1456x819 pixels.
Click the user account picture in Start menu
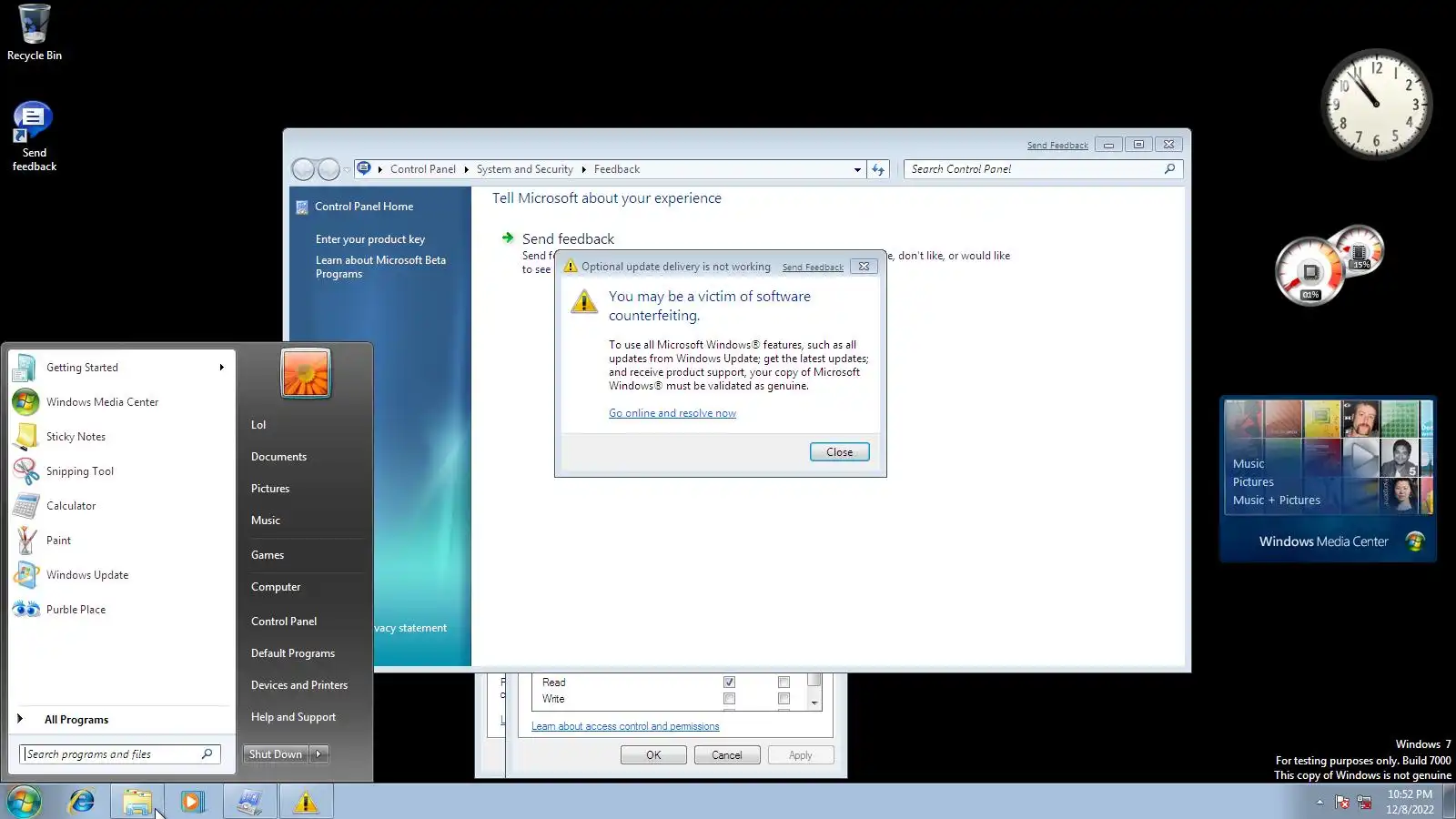pyautogui.click(x=306, y=373)
